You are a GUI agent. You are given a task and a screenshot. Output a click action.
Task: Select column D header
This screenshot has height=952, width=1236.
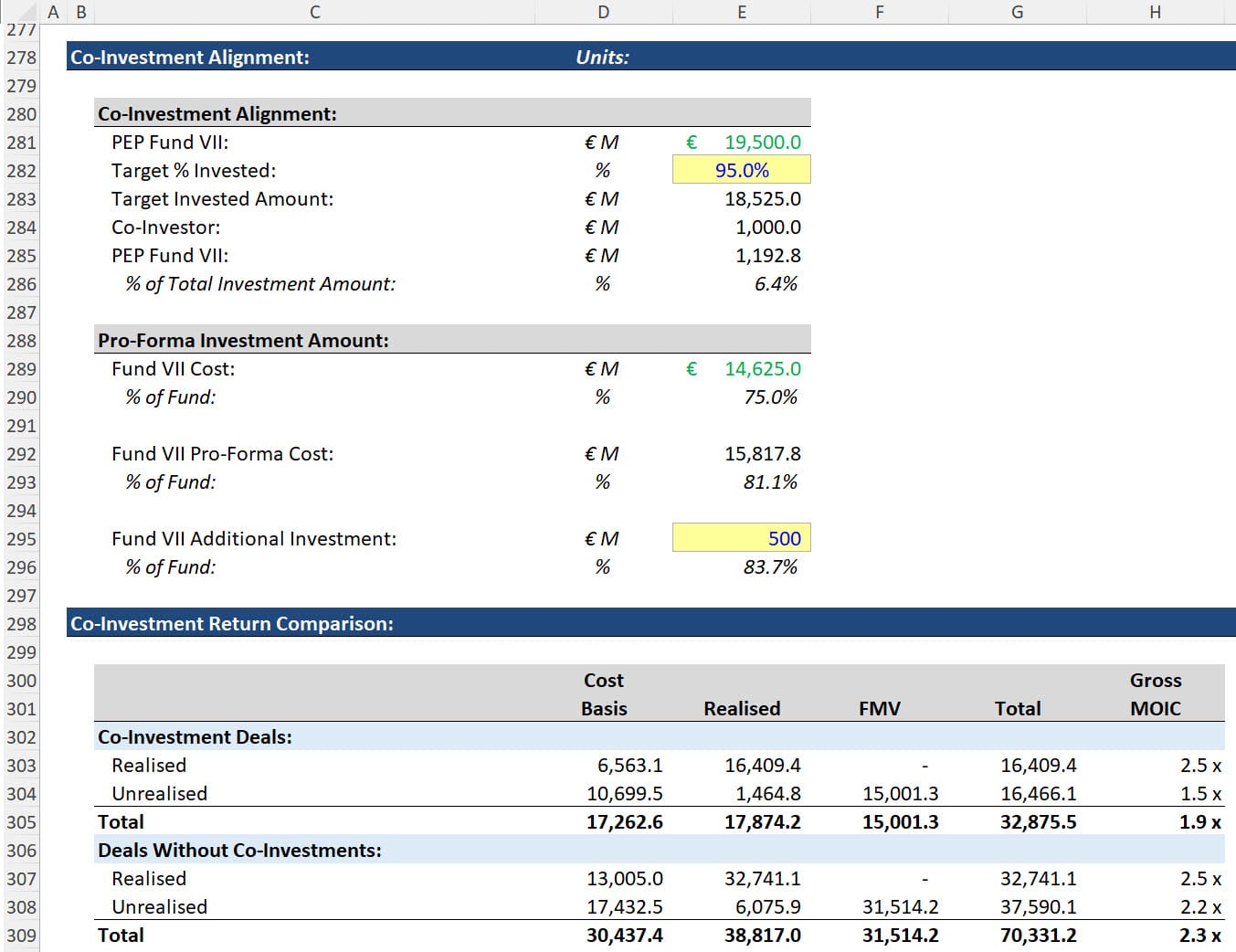(603, 12)
